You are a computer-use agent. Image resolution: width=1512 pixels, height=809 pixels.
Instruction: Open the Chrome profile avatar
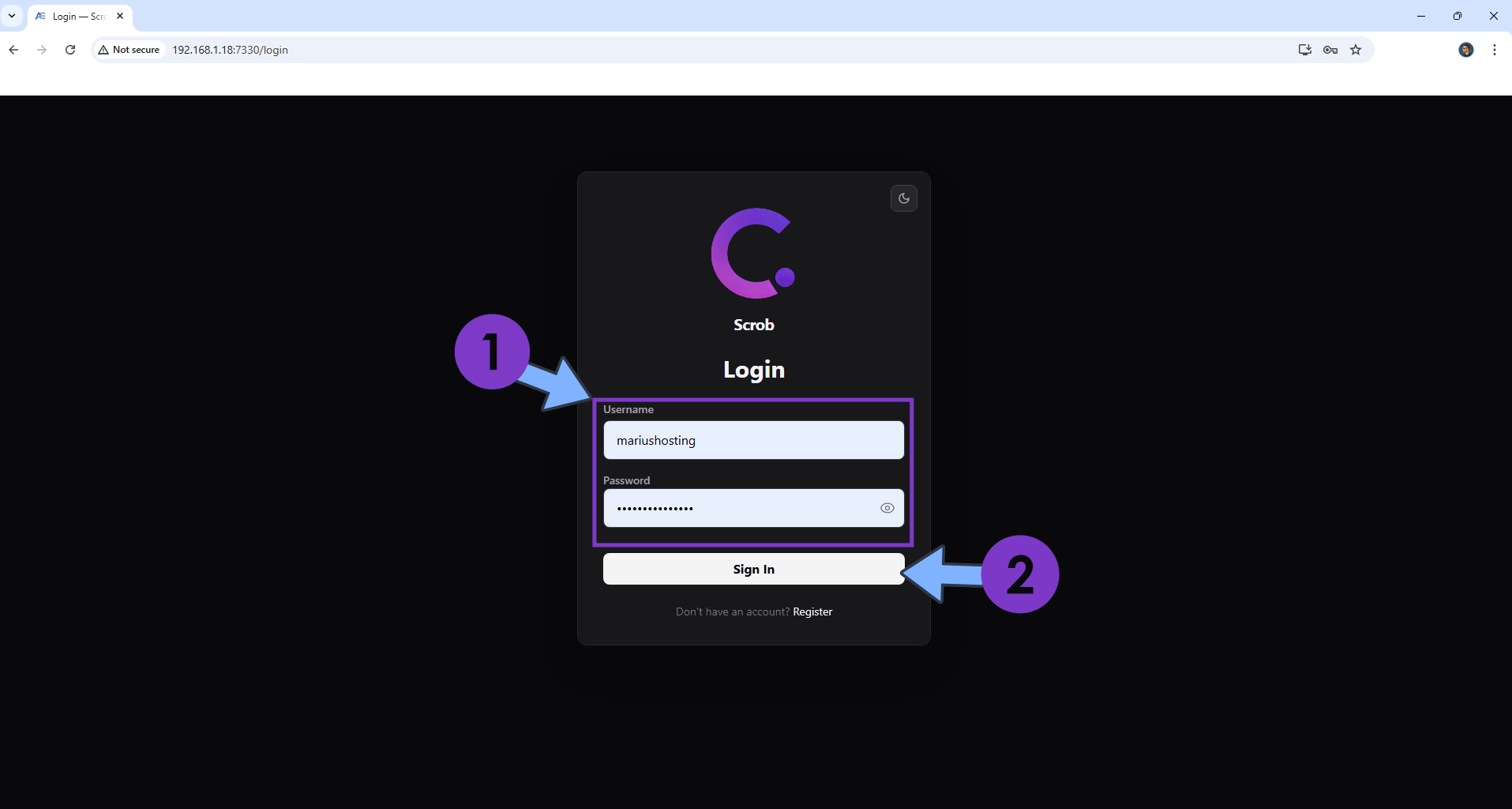(x=1465, y=50)
